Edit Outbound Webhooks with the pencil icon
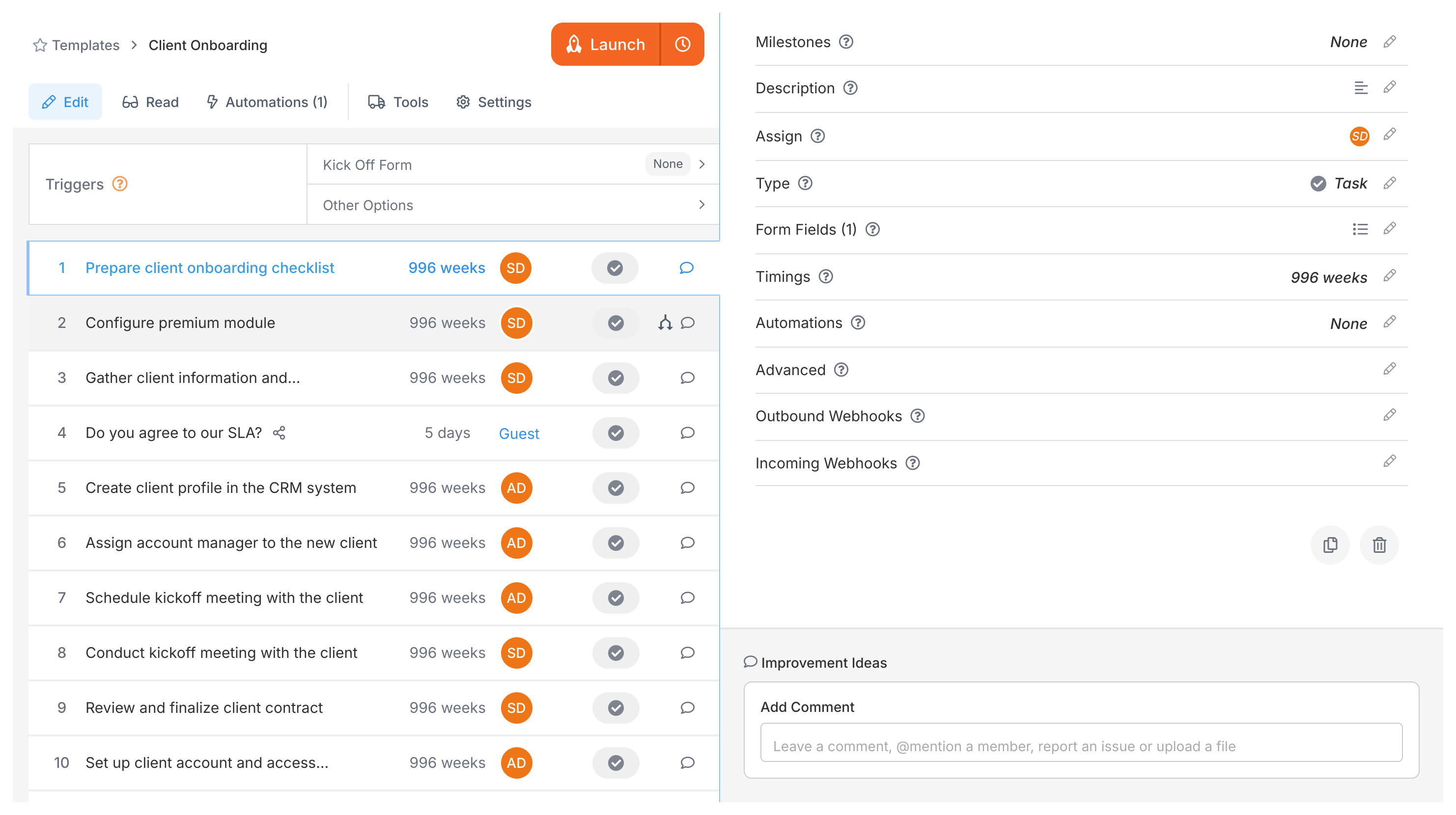The width and height of the screenshot is (1456, 815). click(x=1390, y=416)
